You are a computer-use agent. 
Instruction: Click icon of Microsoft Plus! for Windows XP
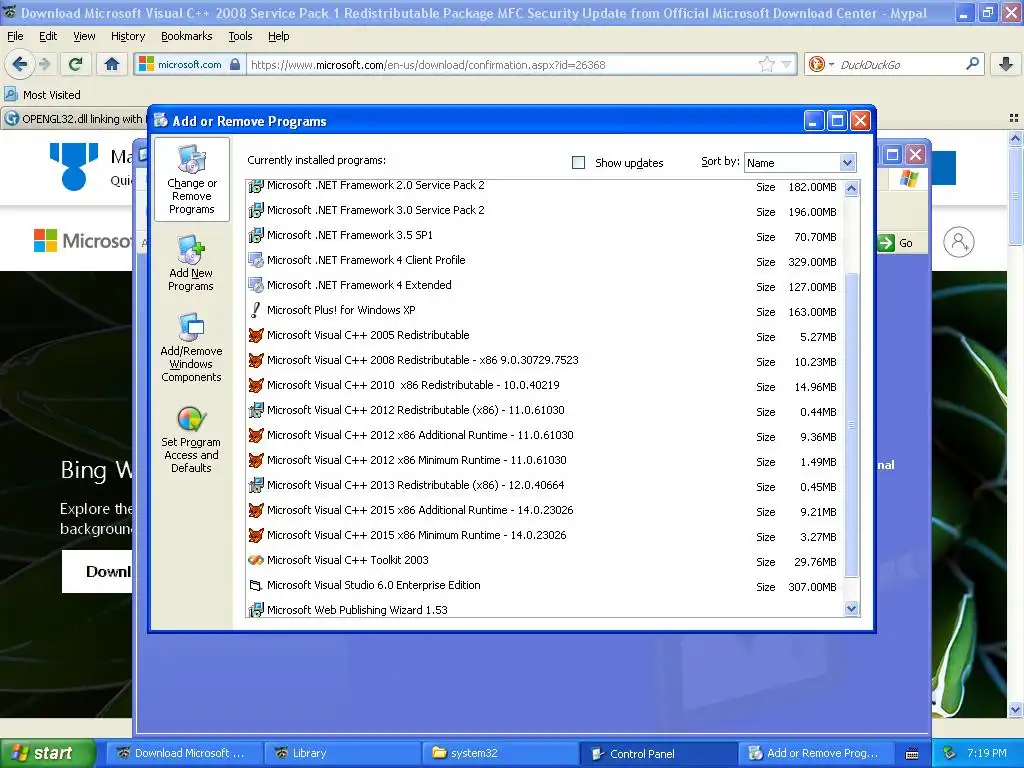pyautogui.click(x=255, y=310)
